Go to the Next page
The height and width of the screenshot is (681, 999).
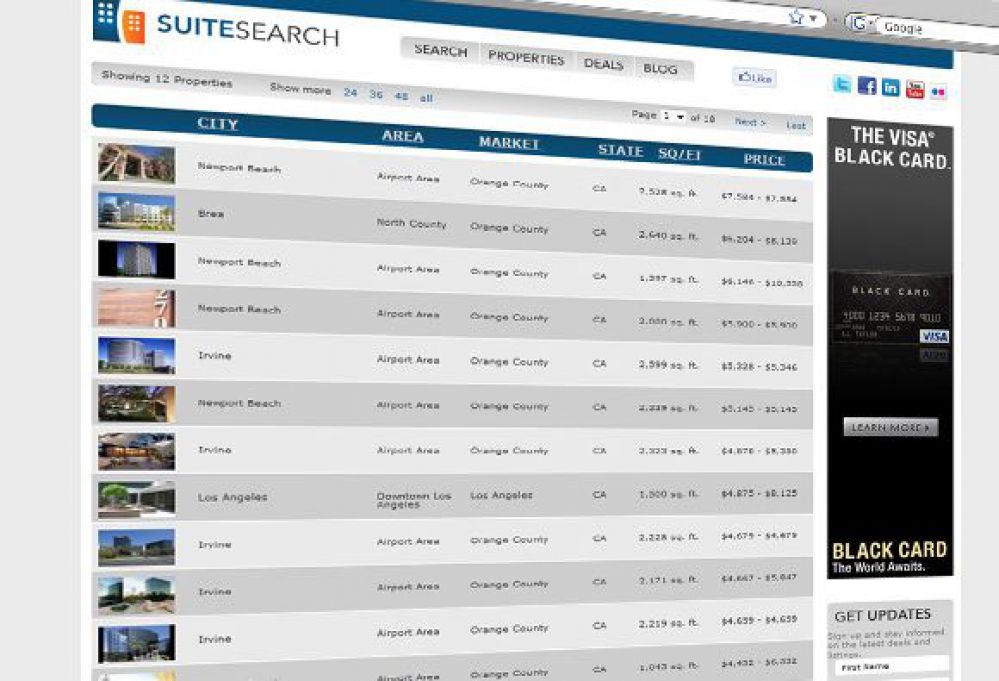coord(751,122)
